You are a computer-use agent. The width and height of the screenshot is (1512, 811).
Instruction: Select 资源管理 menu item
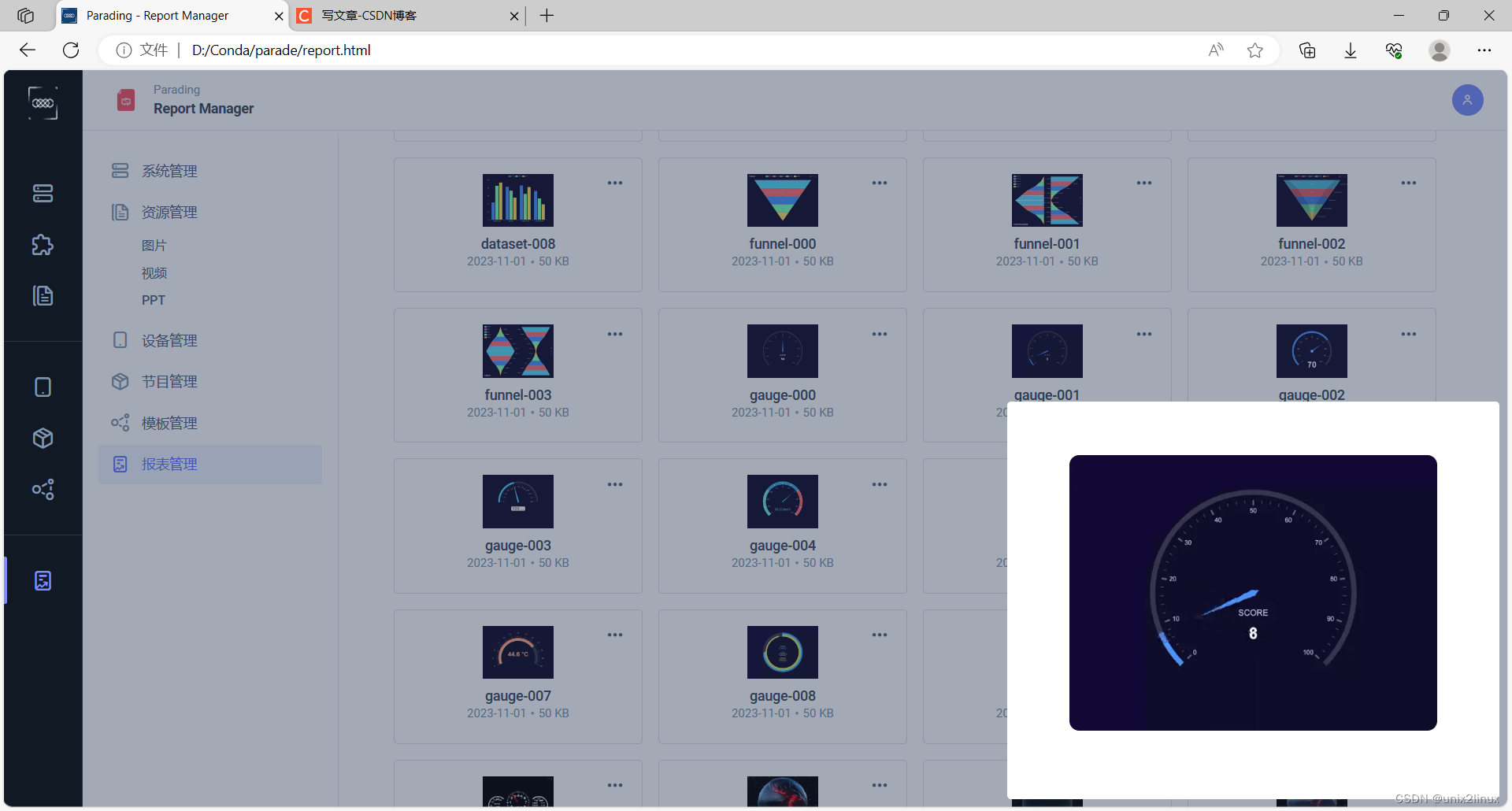click(x=210, y=212)
